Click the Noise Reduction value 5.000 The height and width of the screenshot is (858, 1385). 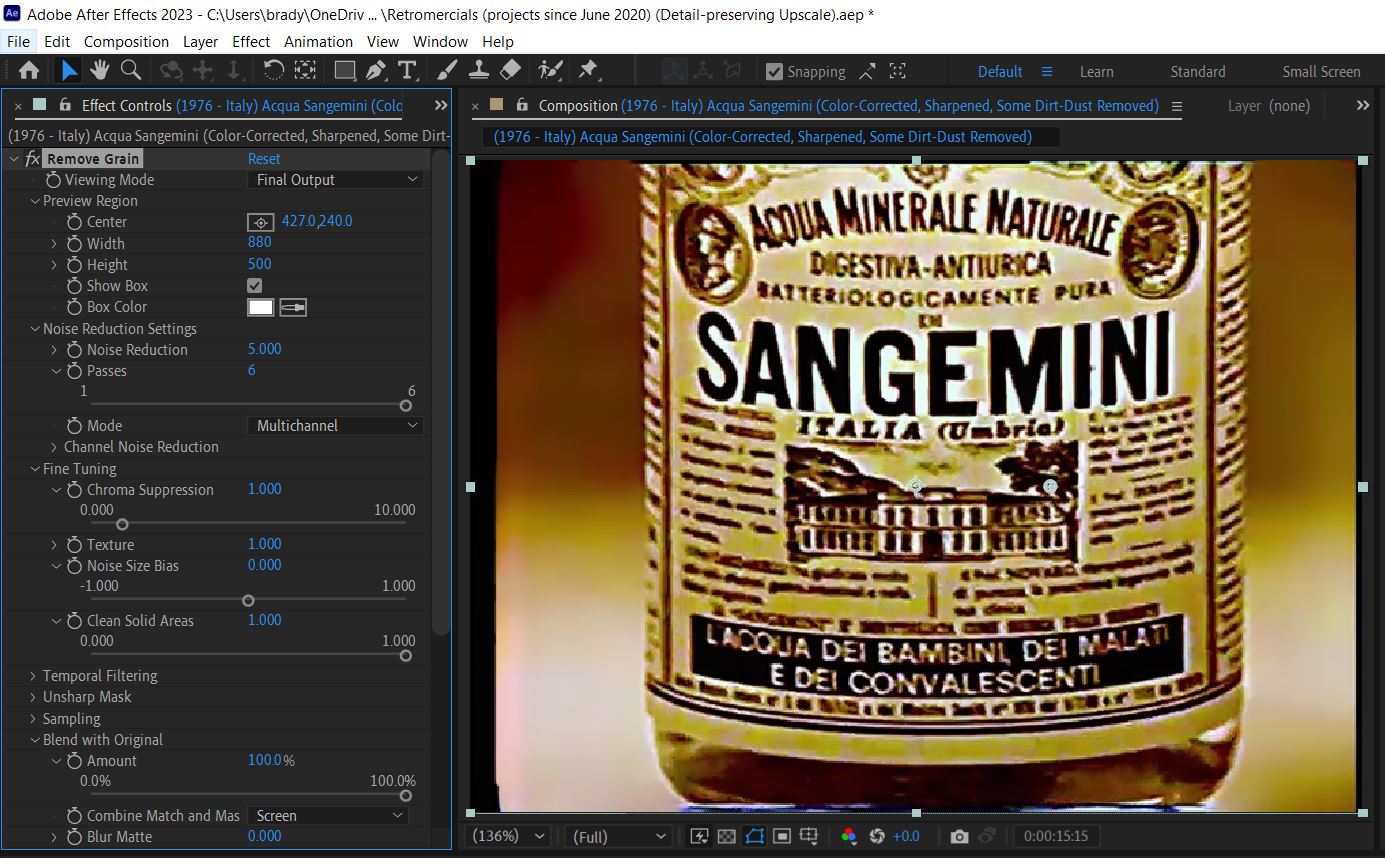(x=265, y=349)
